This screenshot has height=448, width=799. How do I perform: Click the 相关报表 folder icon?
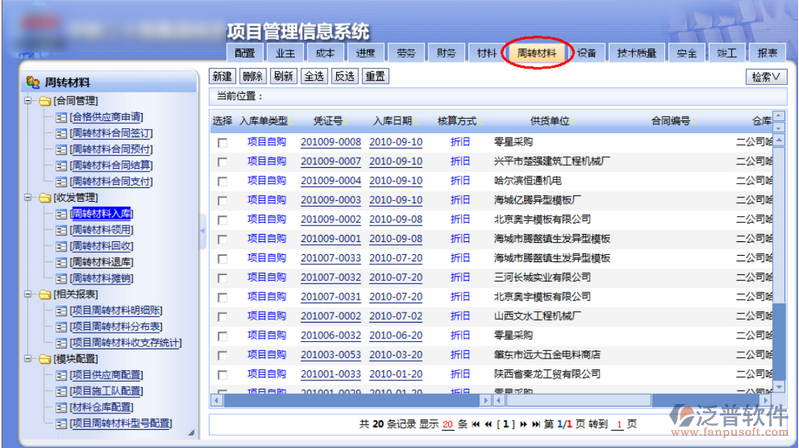(x=44, y=295)
